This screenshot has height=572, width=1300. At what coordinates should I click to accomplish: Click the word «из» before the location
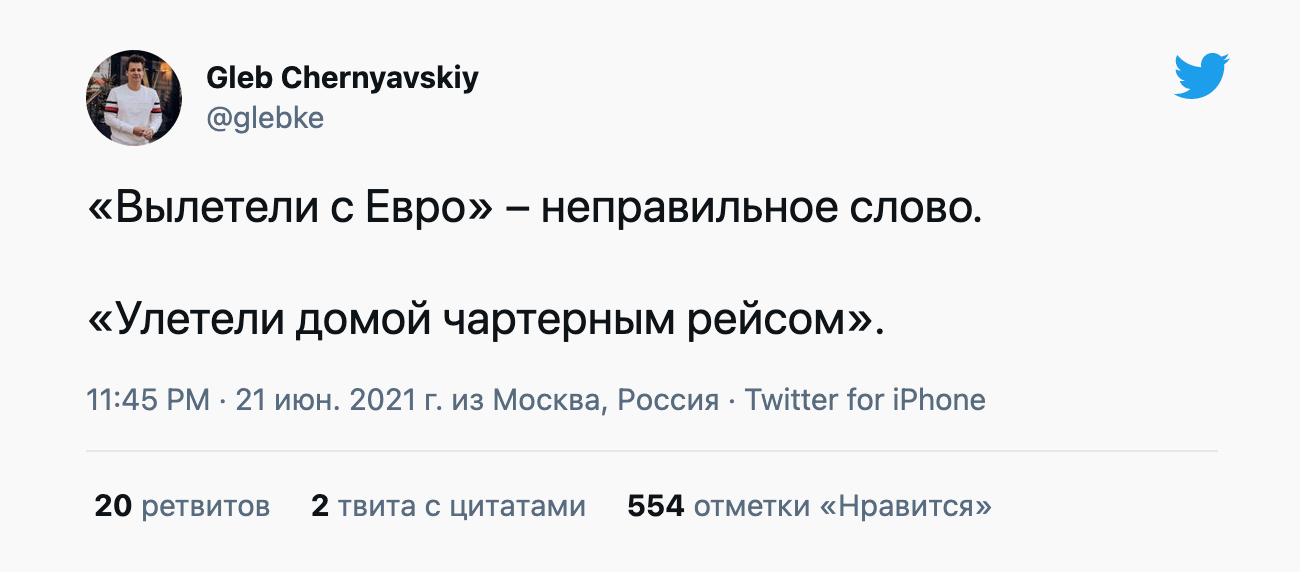(x=468, y=401)
